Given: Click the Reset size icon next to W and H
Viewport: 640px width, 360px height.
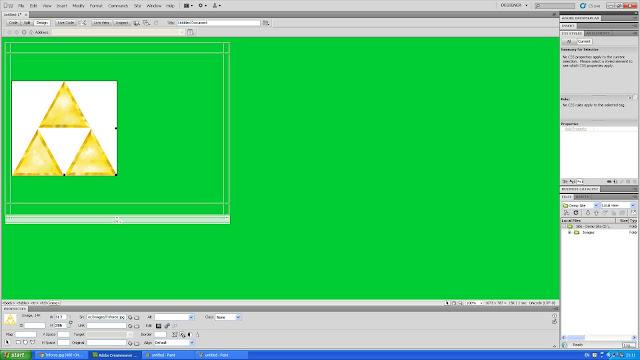Looking at the screenshot, I should coord(71,323).
